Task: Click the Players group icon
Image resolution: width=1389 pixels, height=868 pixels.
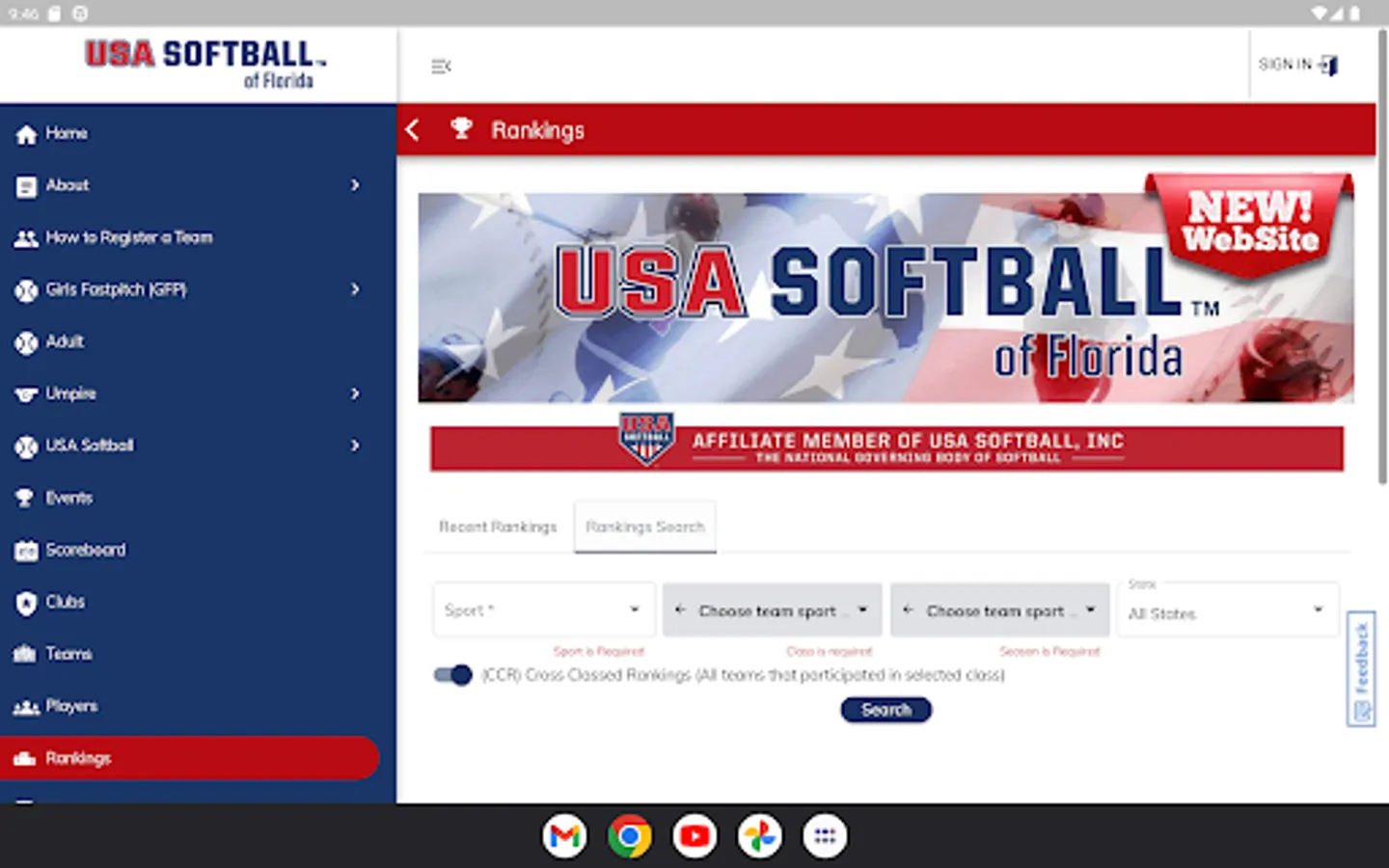Action: pyautogui.click(x=26, y=708)
